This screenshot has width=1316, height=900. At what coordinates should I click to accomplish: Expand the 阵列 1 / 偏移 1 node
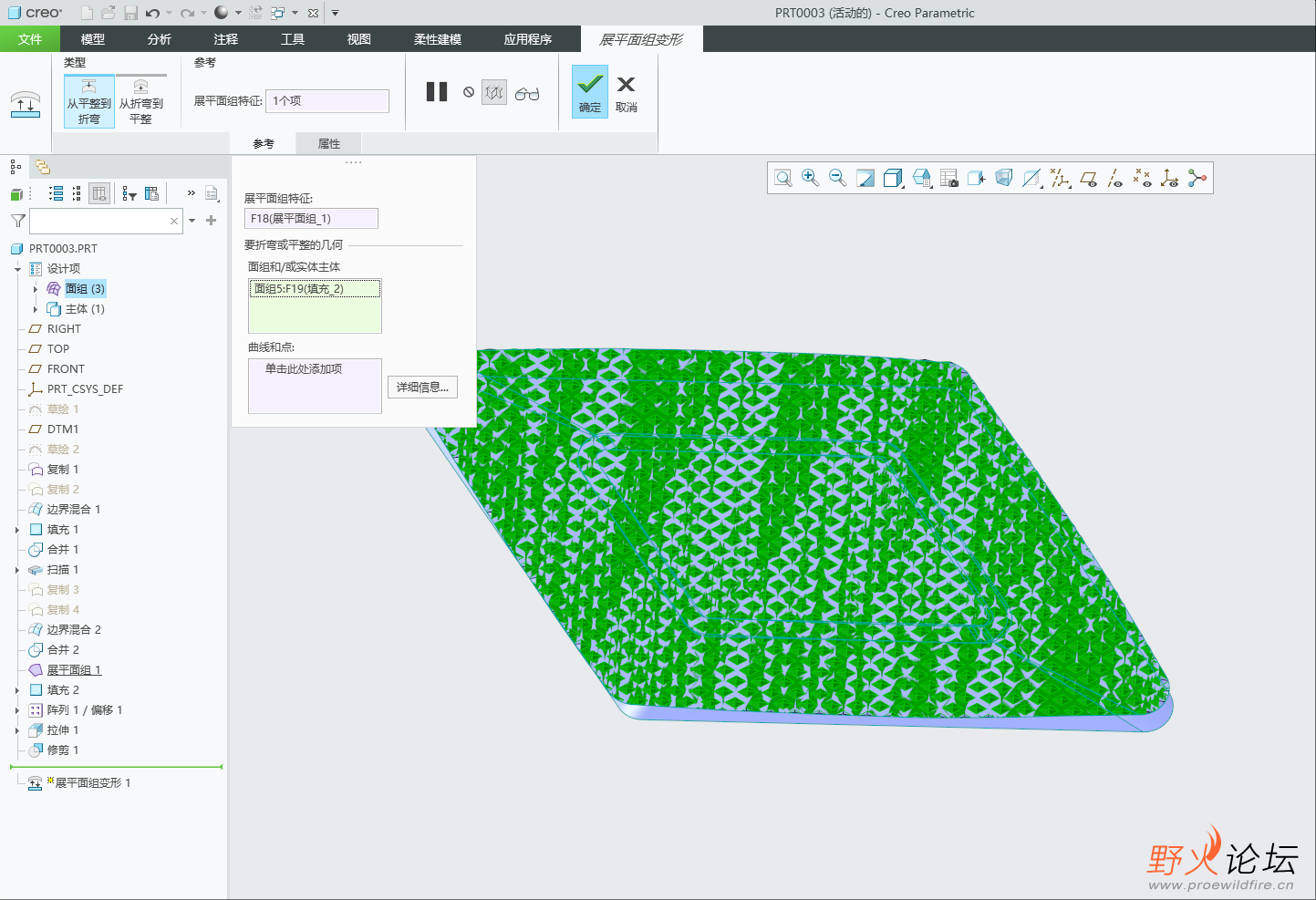coord(17,710)
